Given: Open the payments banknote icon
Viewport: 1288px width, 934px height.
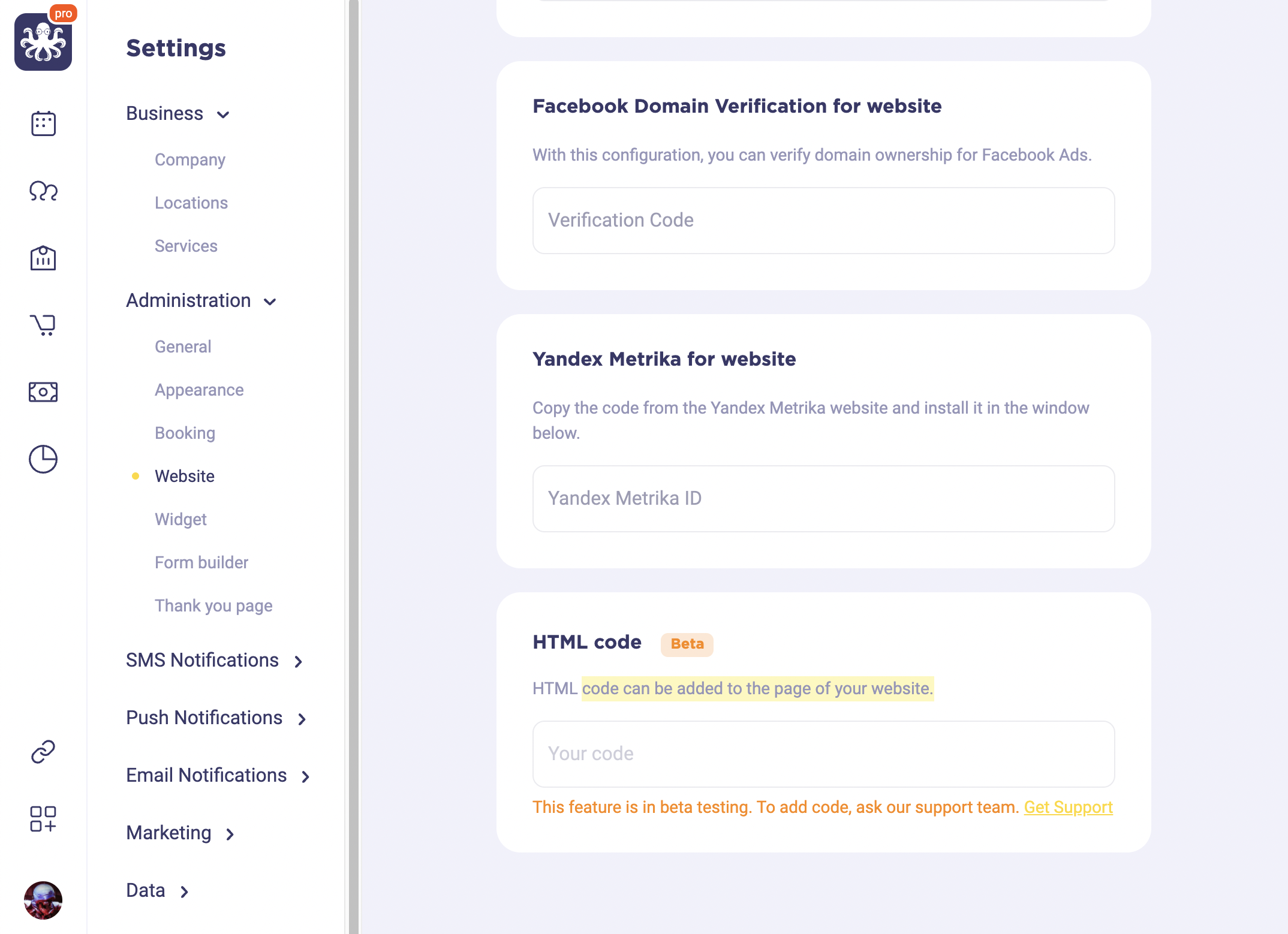Looking at the screenshot, I should pos(43,392).
